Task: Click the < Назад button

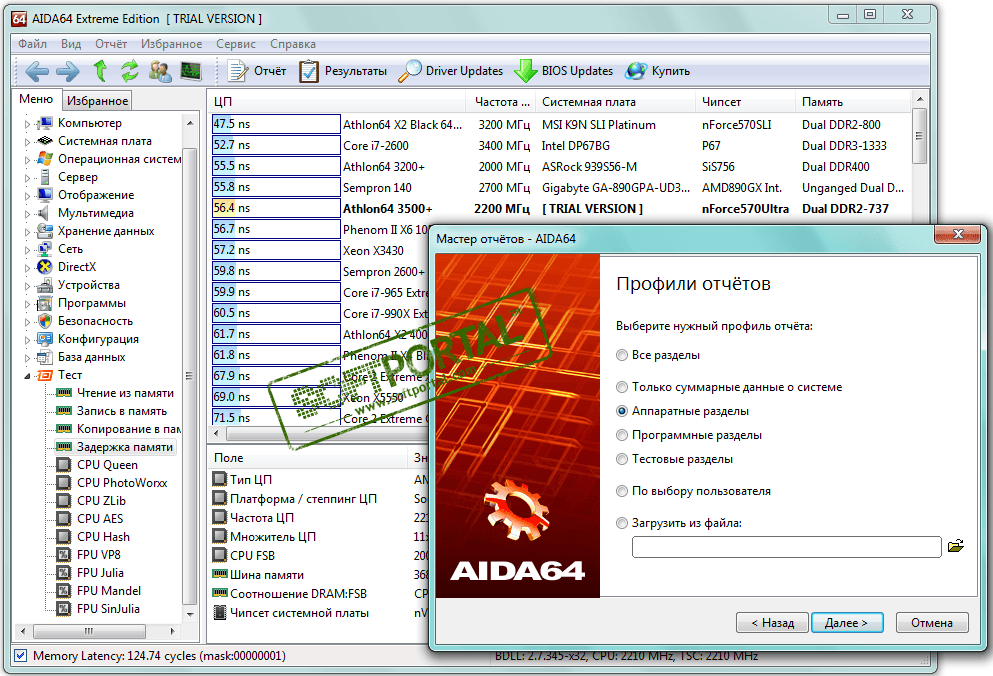Action: (x=773, y=623)
